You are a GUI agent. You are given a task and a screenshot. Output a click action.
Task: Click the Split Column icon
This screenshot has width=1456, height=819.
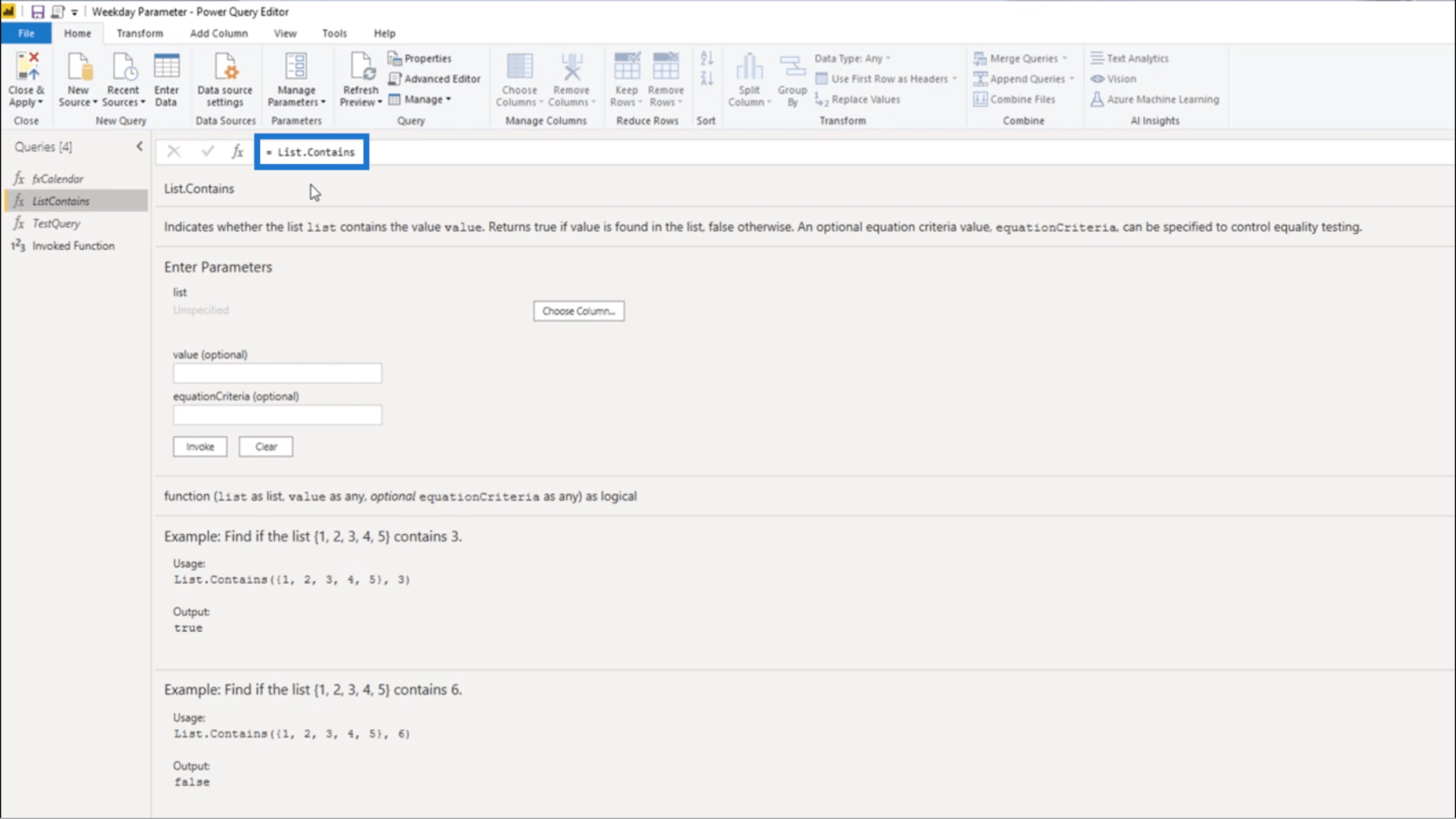click(750, 67)
